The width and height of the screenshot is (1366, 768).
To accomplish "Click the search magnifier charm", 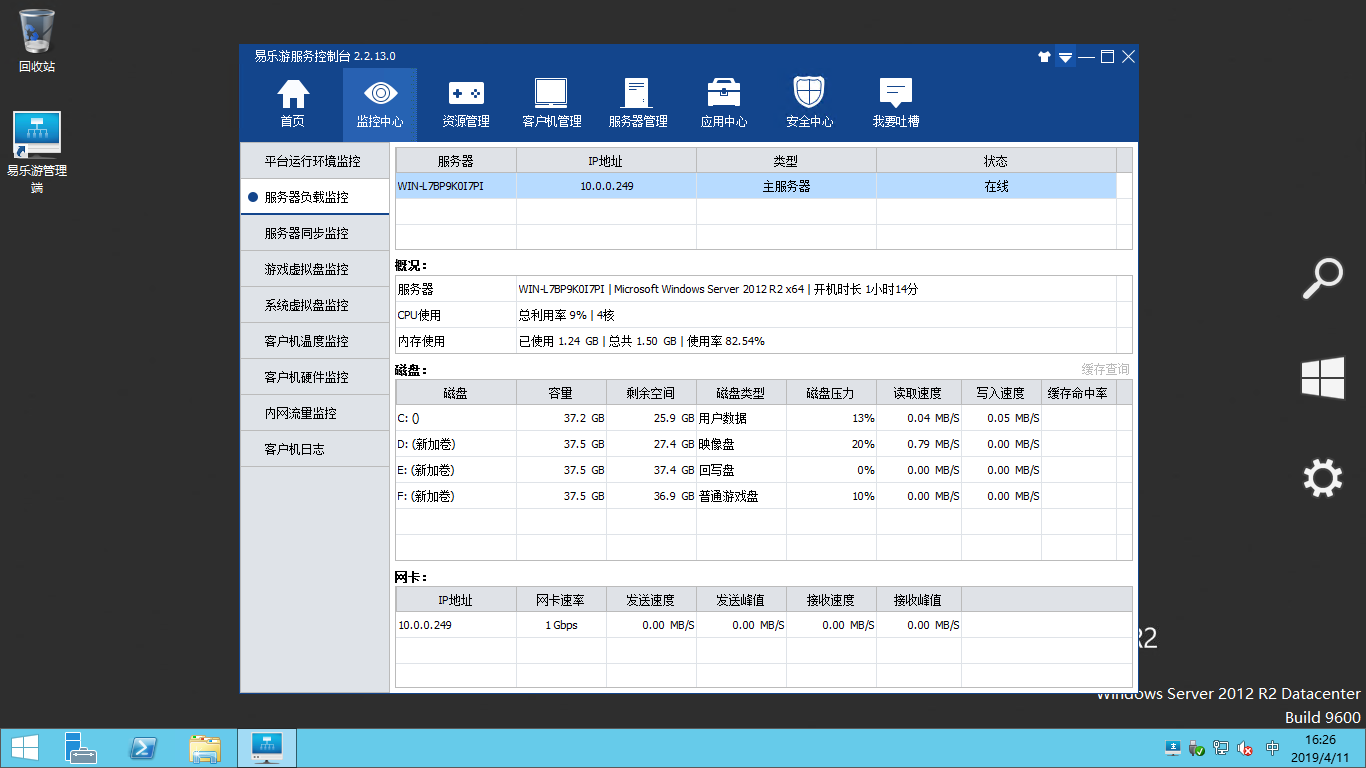I will click(x=1322, y=279).
